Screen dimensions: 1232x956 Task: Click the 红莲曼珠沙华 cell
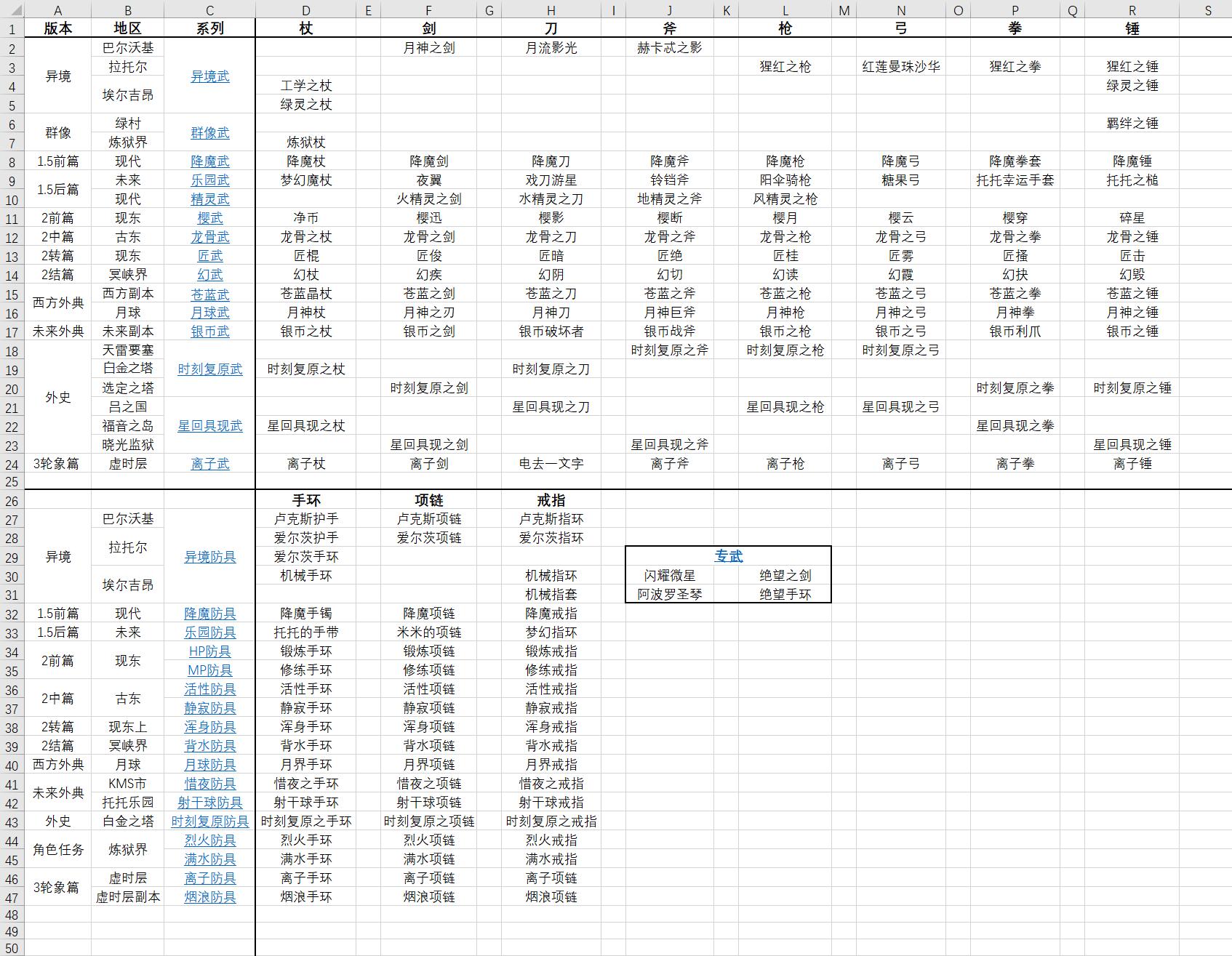click(901, 67)
